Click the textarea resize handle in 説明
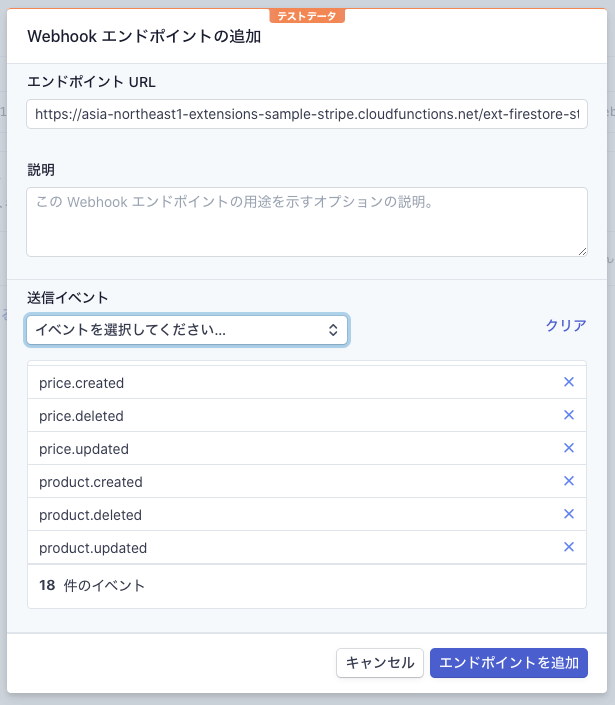Viewport: 615px width, 705px height. [582, 252]
